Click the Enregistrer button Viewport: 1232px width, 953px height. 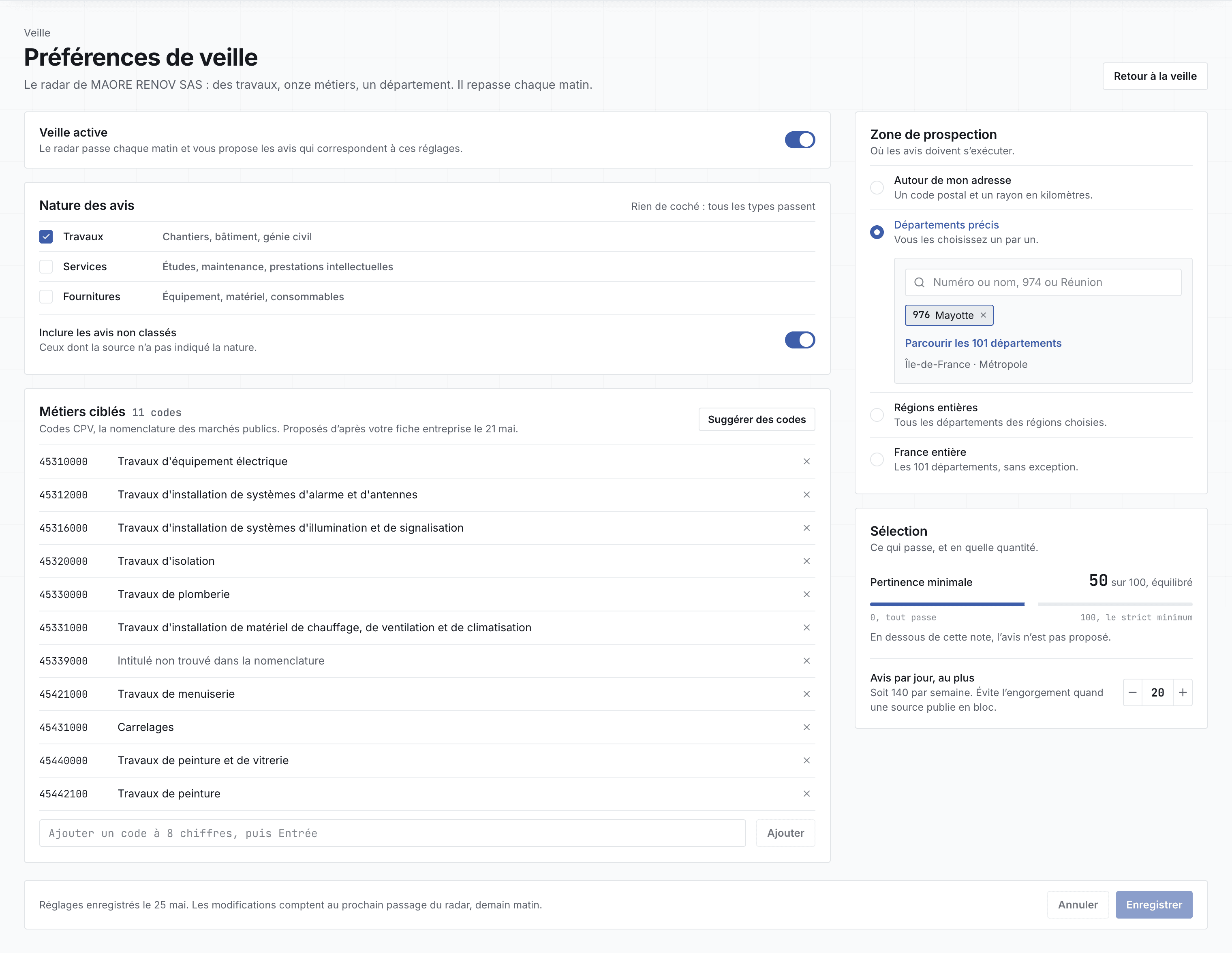point(1154,904)
